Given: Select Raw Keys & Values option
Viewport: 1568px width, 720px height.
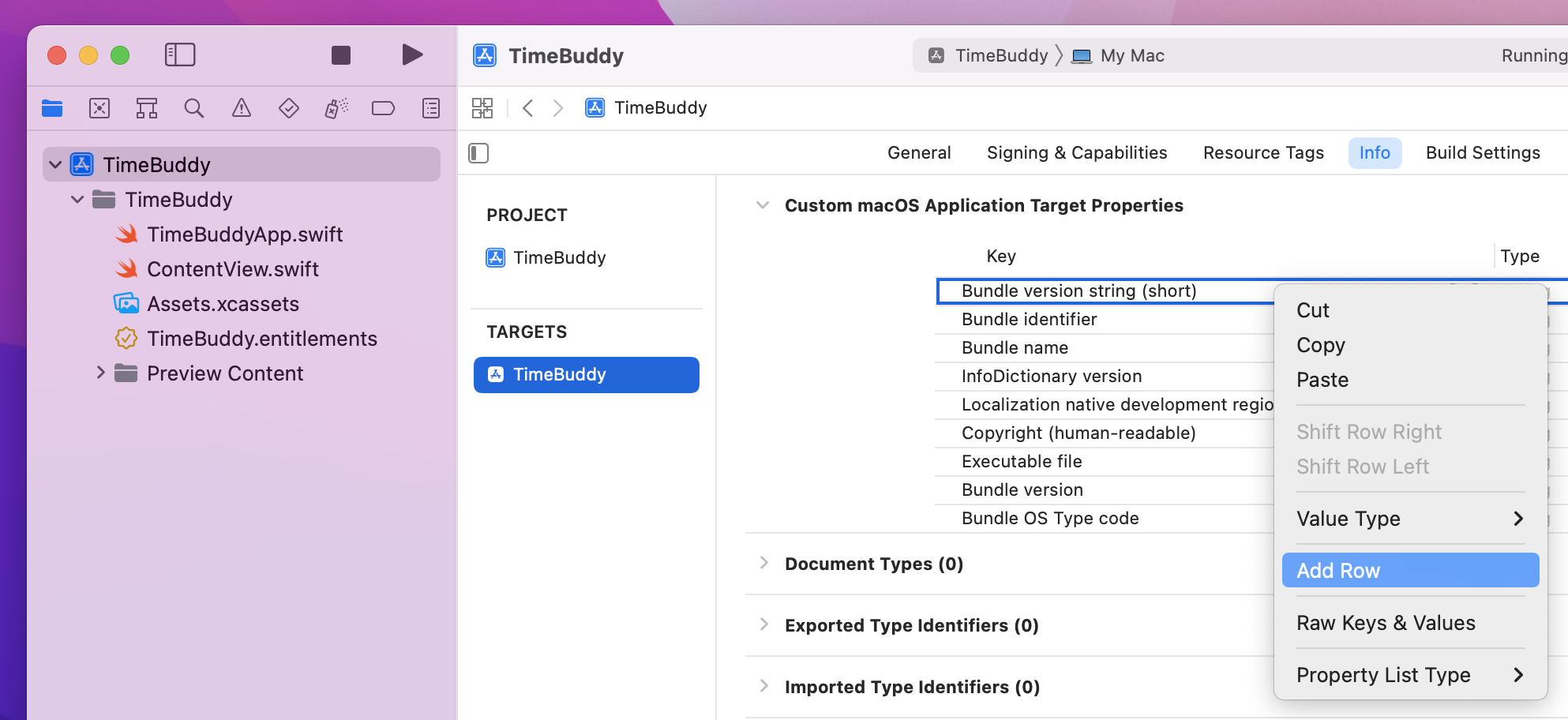Looking at the screenshot, I should tap(1386, 623).
